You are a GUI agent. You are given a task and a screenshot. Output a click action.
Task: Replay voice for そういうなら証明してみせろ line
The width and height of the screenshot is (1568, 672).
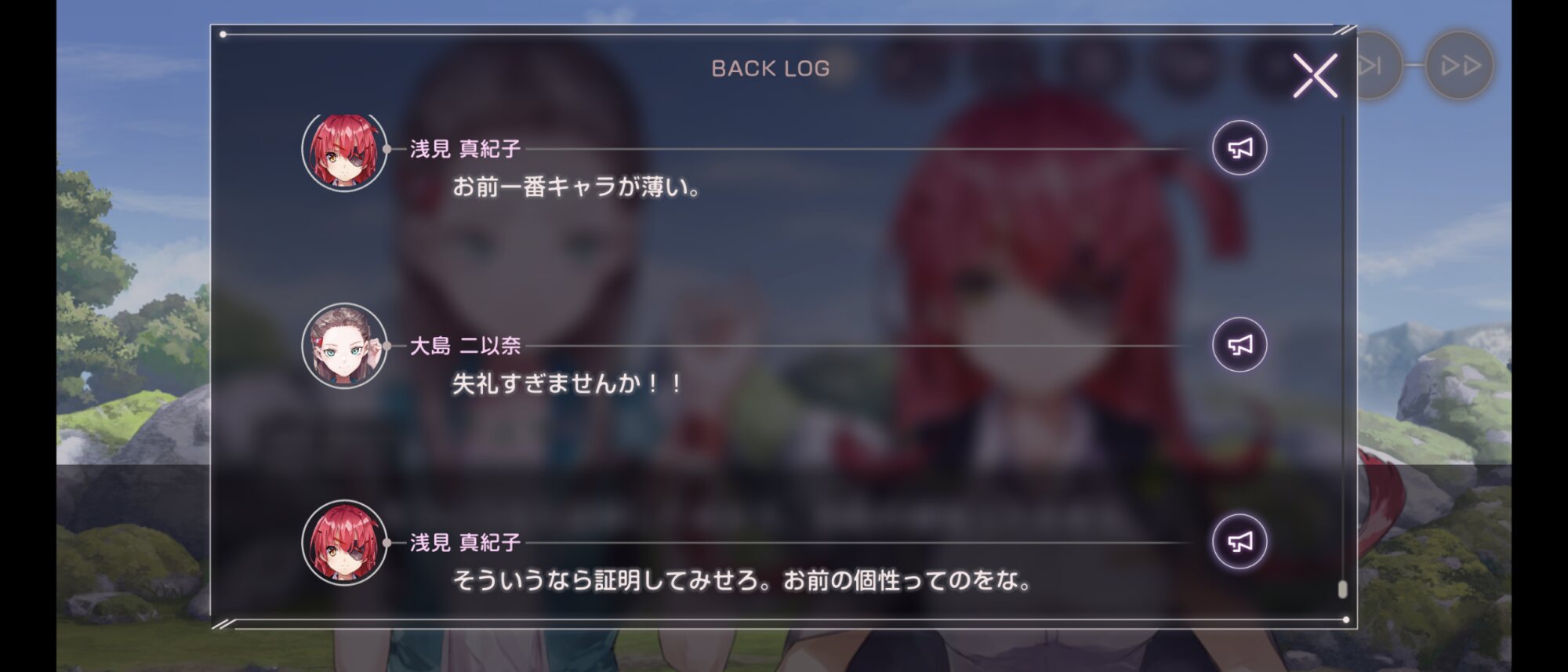(1240, 542)
